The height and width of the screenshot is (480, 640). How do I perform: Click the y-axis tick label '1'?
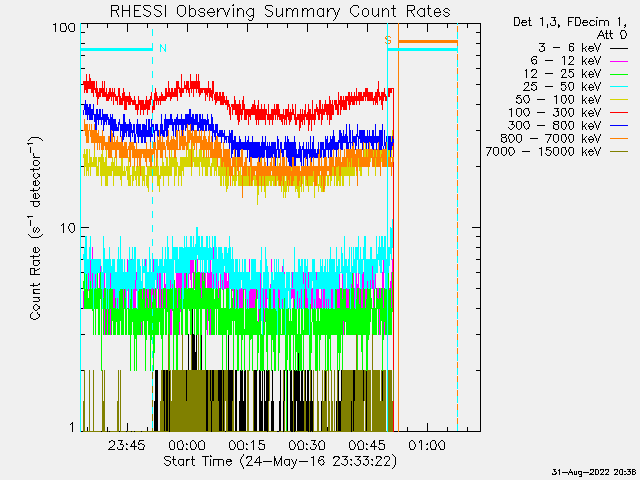pyautogui.click(x=73, y=427)
